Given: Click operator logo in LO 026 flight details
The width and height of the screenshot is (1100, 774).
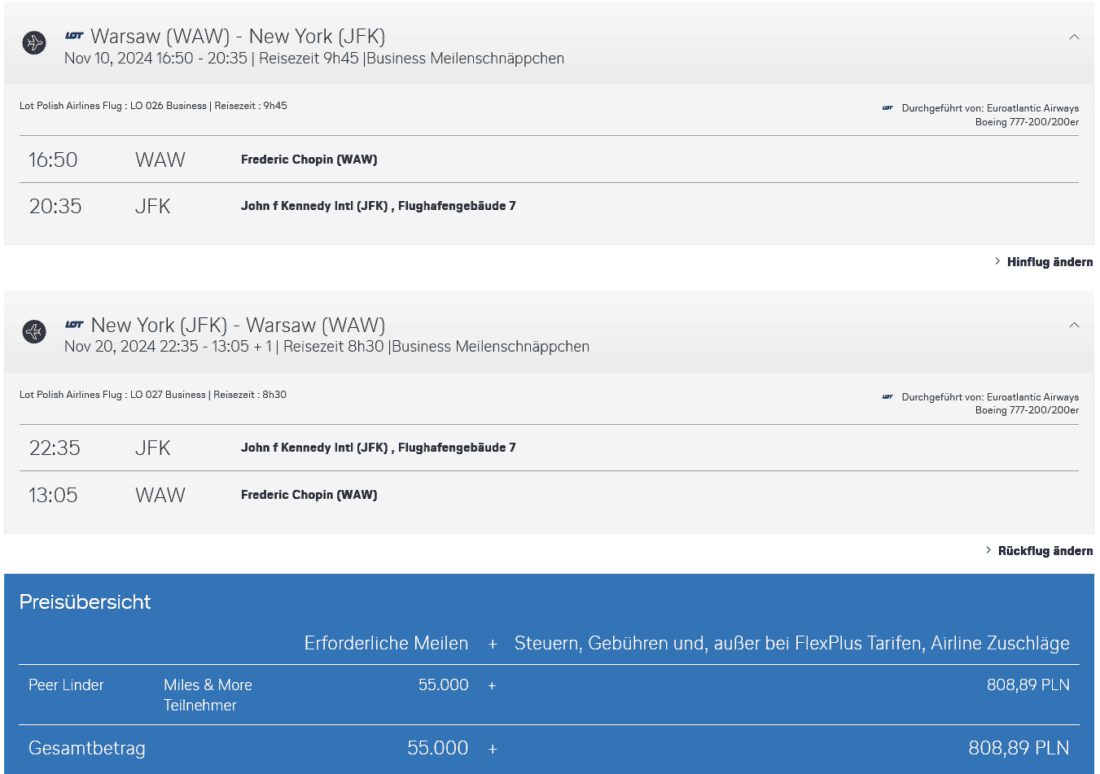Looking at the screenshot, I should tap(887, 107).
